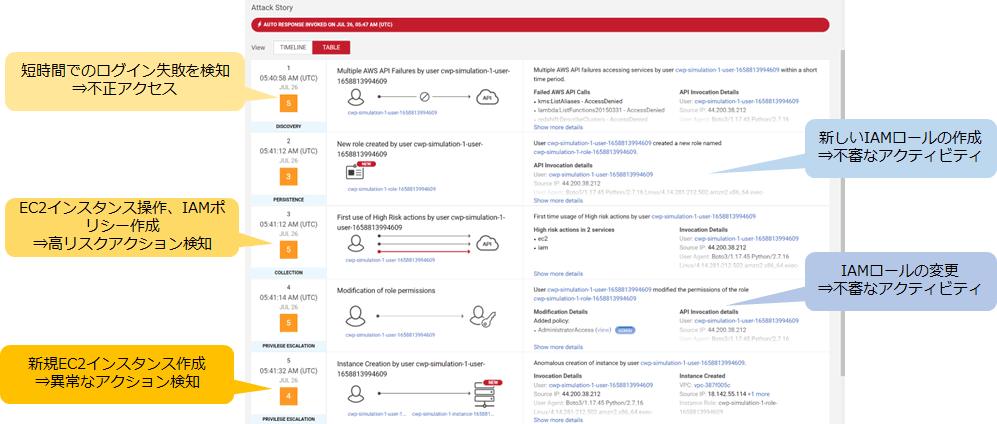Open User link in API Failures API Invocation Details
997x424 pixels.
click(746, 101)
